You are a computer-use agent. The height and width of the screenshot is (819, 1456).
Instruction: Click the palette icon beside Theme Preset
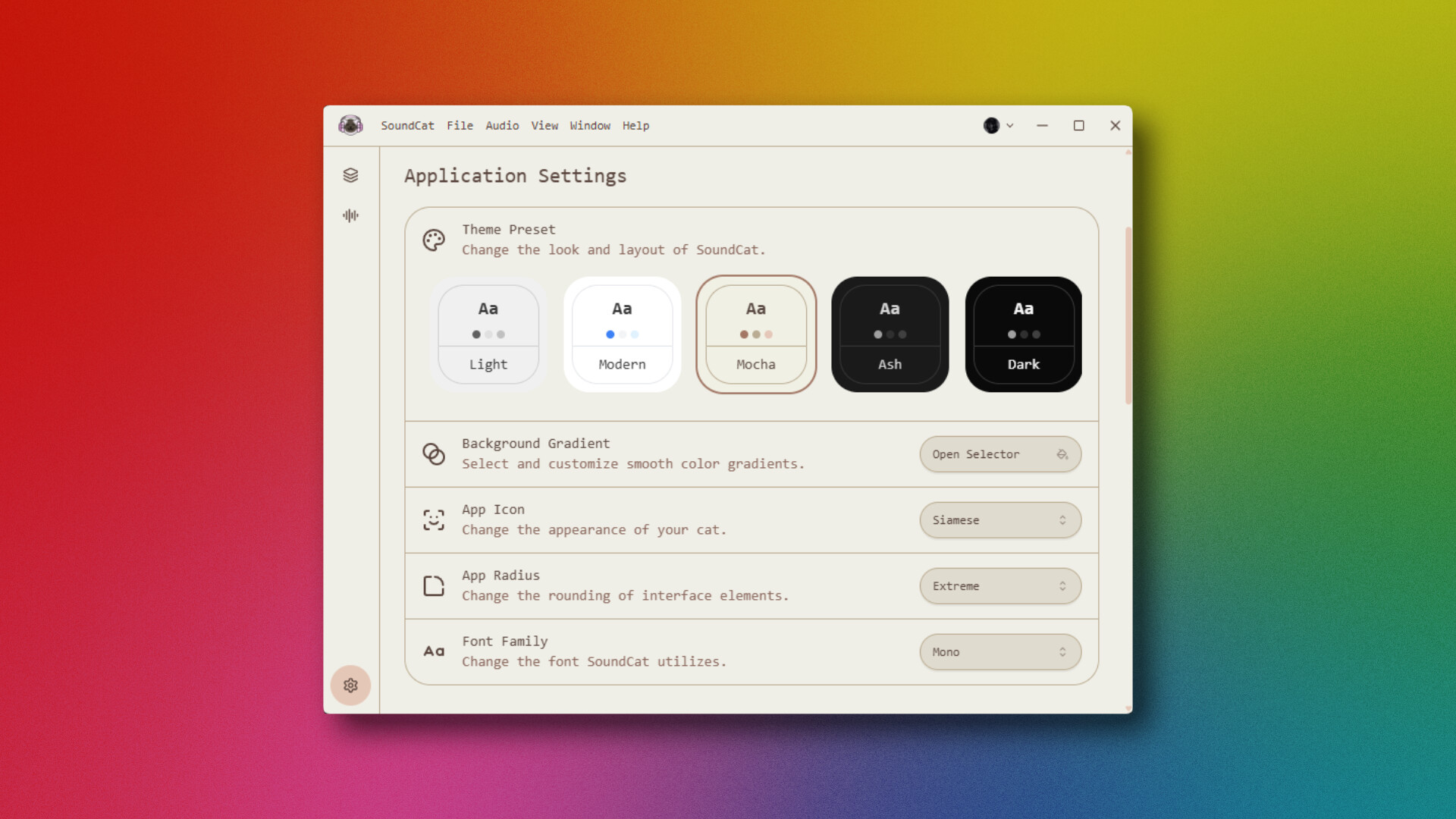coord(433,240)
